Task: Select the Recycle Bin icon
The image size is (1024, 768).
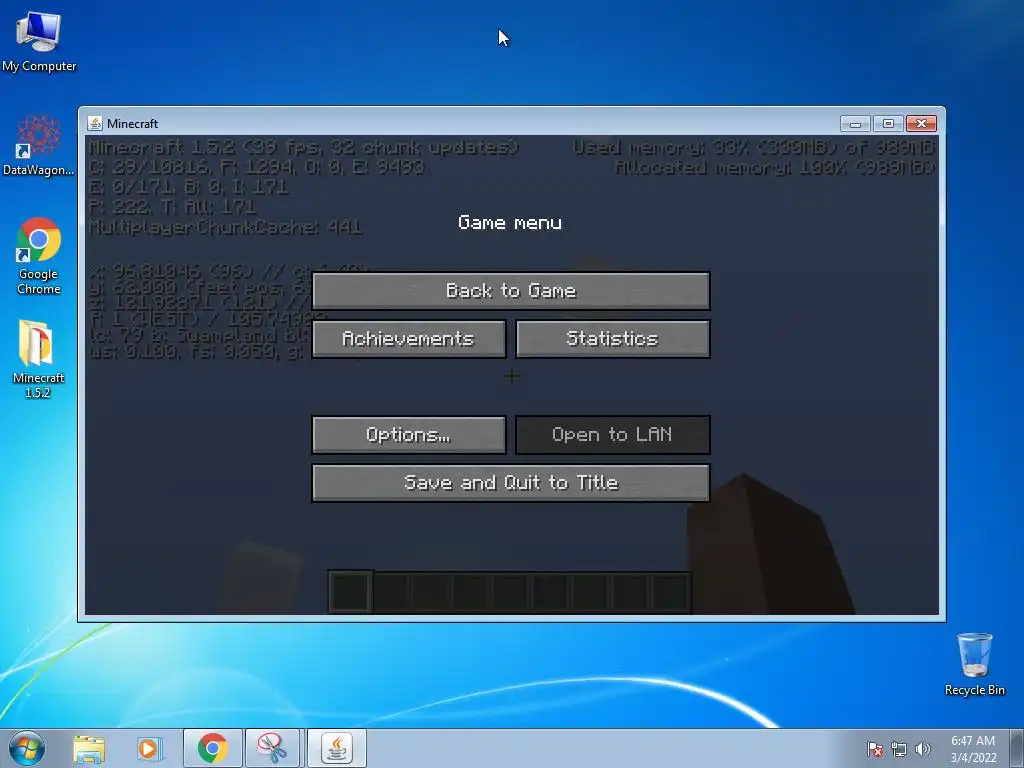Action: click(x=974, y=664)
